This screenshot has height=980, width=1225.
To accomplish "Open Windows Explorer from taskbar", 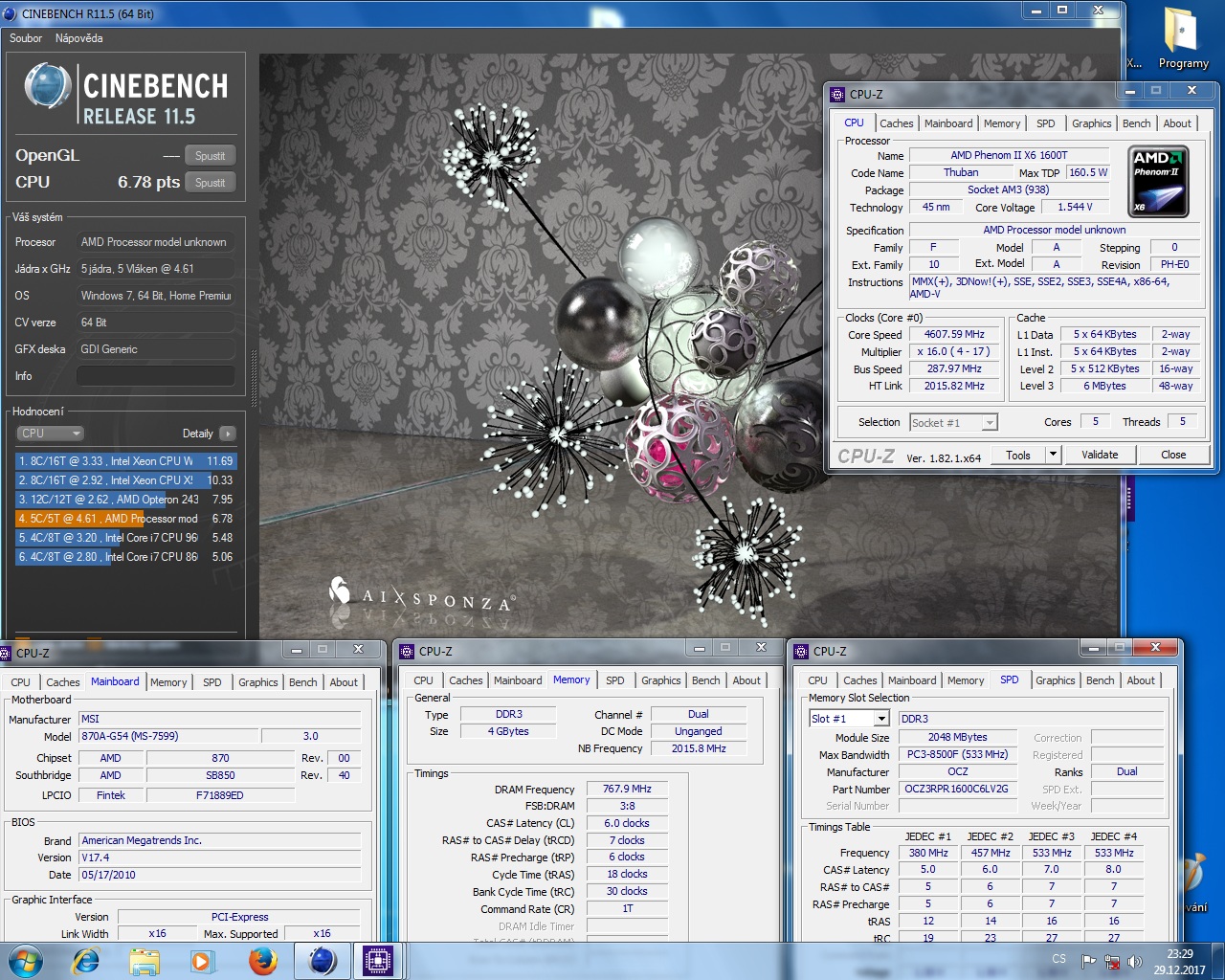I will click(145, 961).
